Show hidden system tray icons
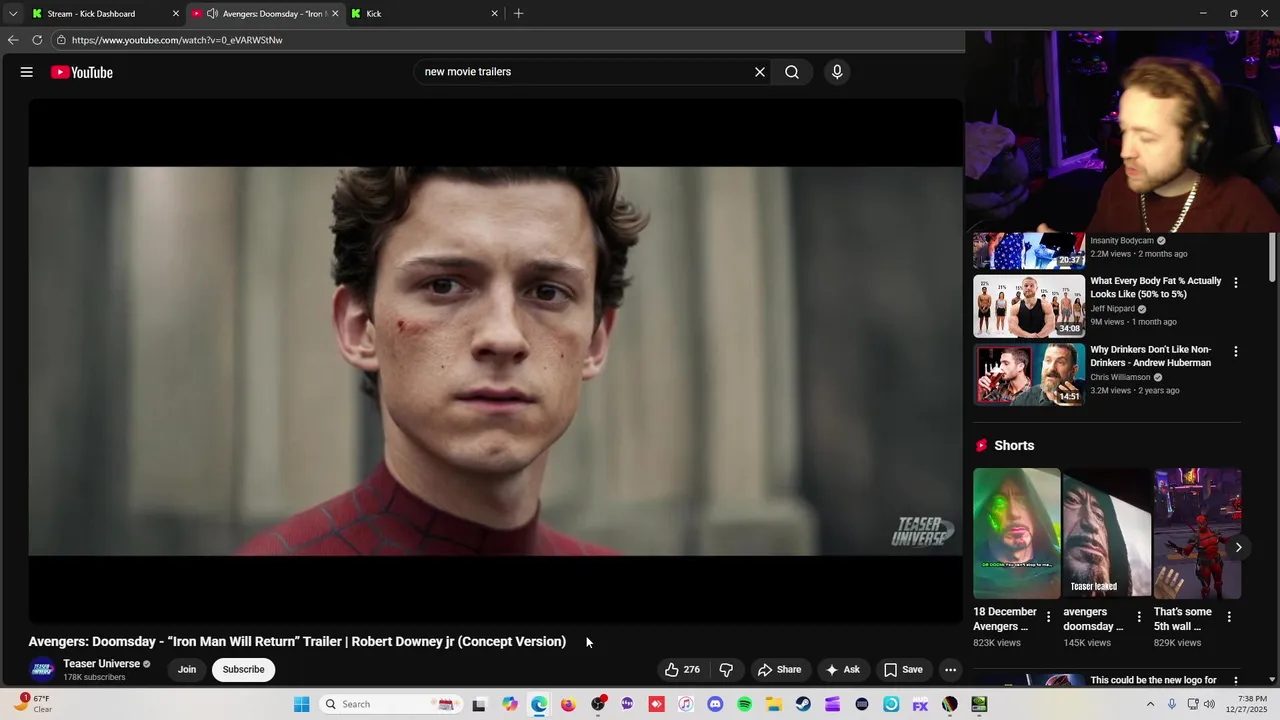Image resolution: width=1280 pixels, height=720 pixels. [x=1150, y=704]
